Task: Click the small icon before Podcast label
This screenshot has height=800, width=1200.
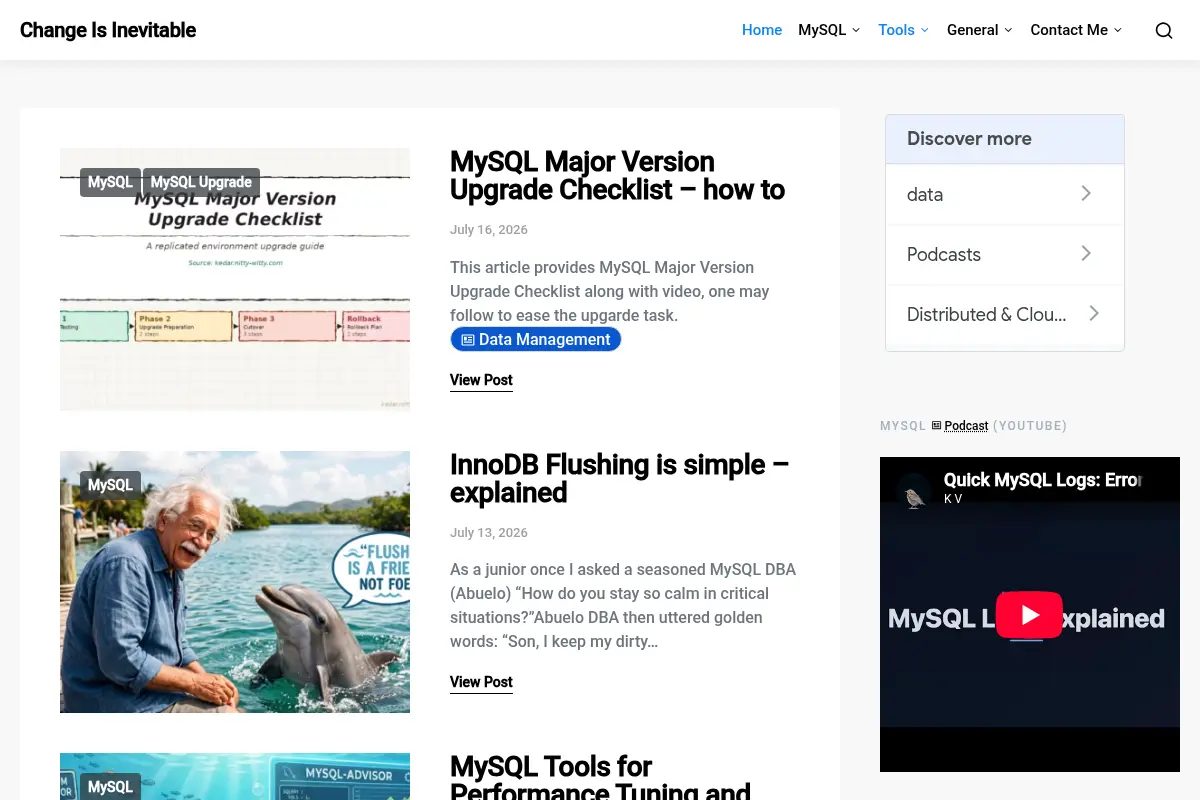Action: pos(936,425)
